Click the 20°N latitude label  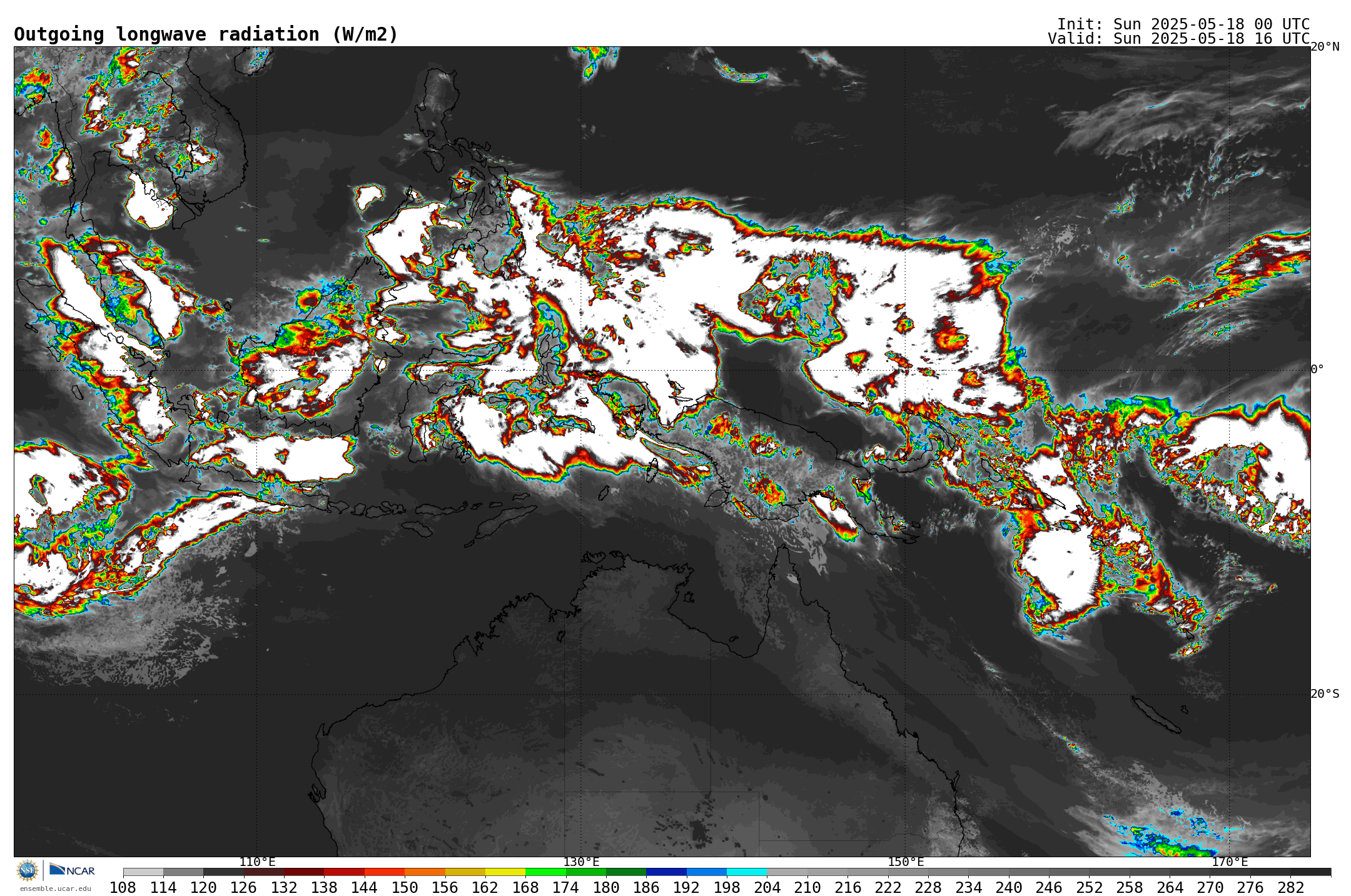[x=1325, y=47]
